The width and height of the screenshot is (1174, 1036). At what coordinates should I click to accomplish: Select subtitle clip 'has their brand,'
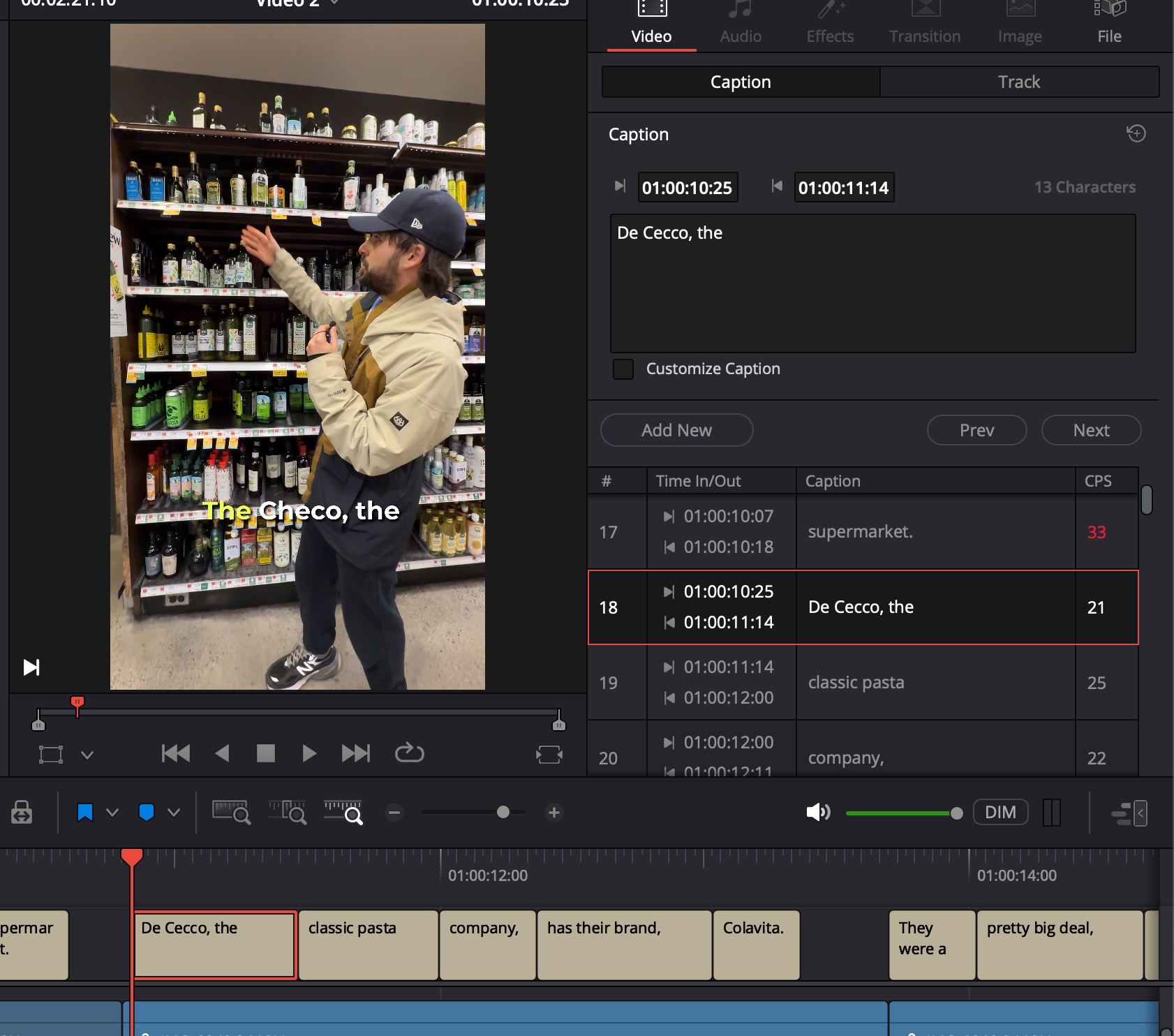624,945
